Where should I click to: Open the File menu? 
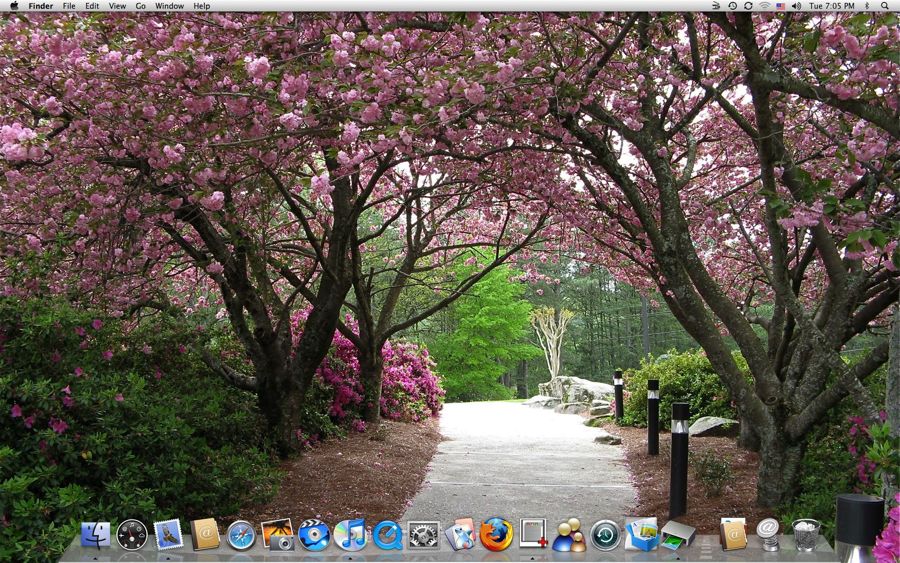tap(69, 6)
